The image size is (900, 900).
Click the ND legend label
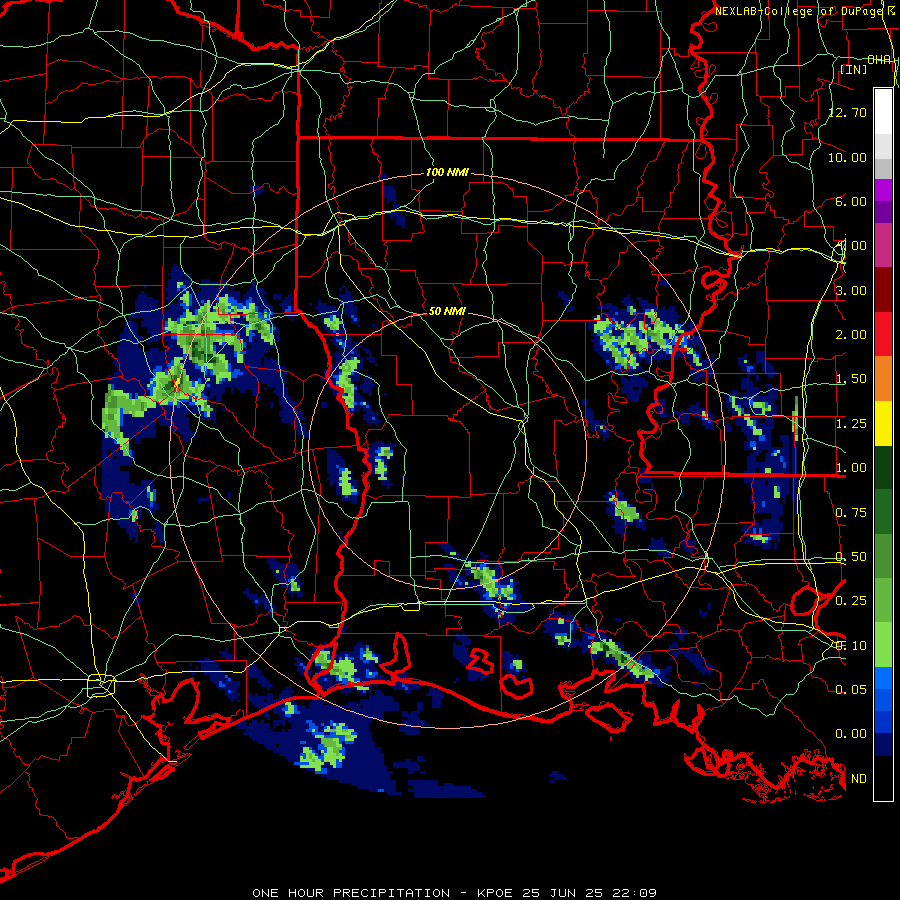click(859, 778)
